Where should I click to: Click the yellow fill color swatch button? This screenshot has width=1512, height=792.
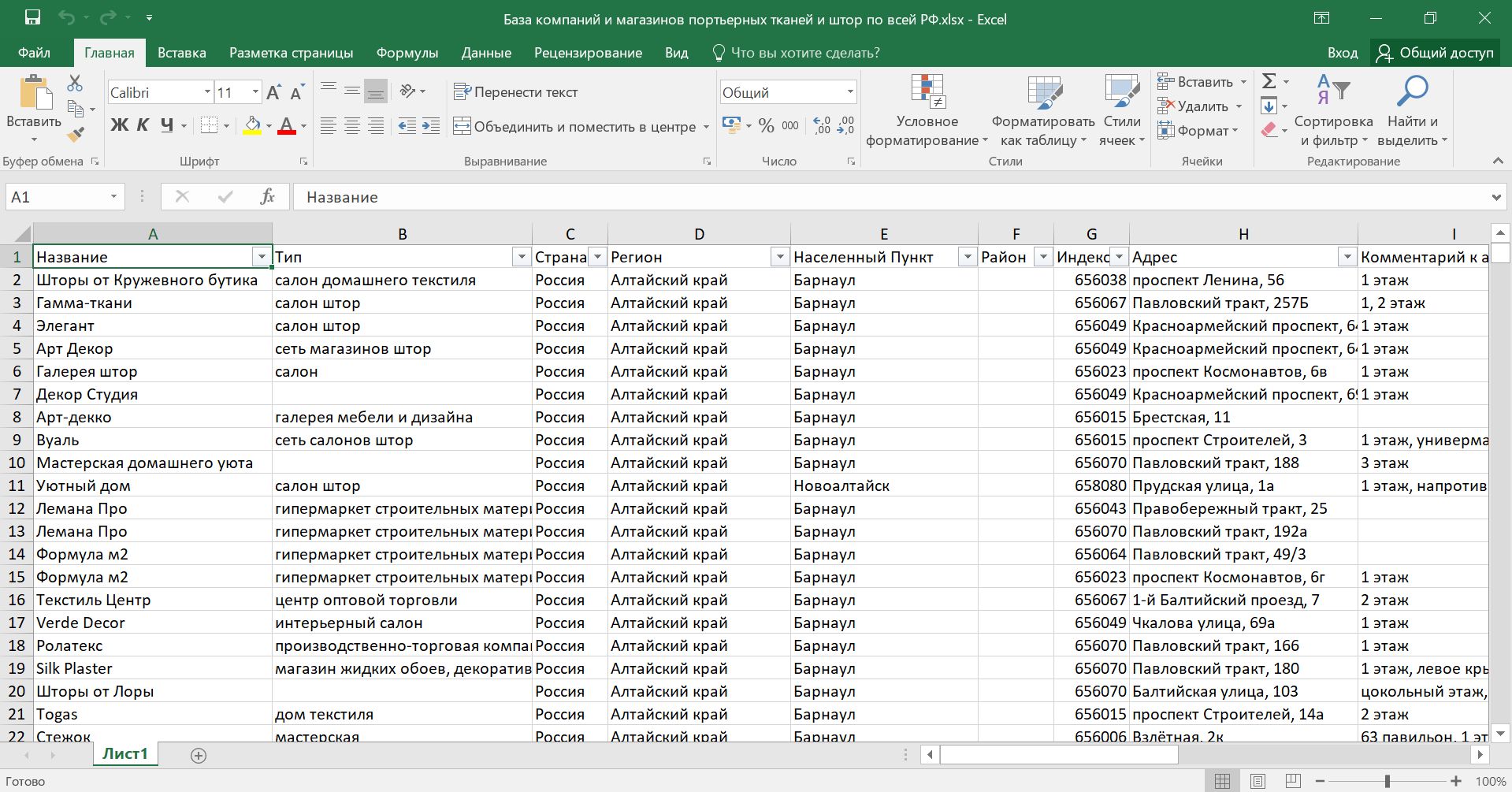[252, 125]
